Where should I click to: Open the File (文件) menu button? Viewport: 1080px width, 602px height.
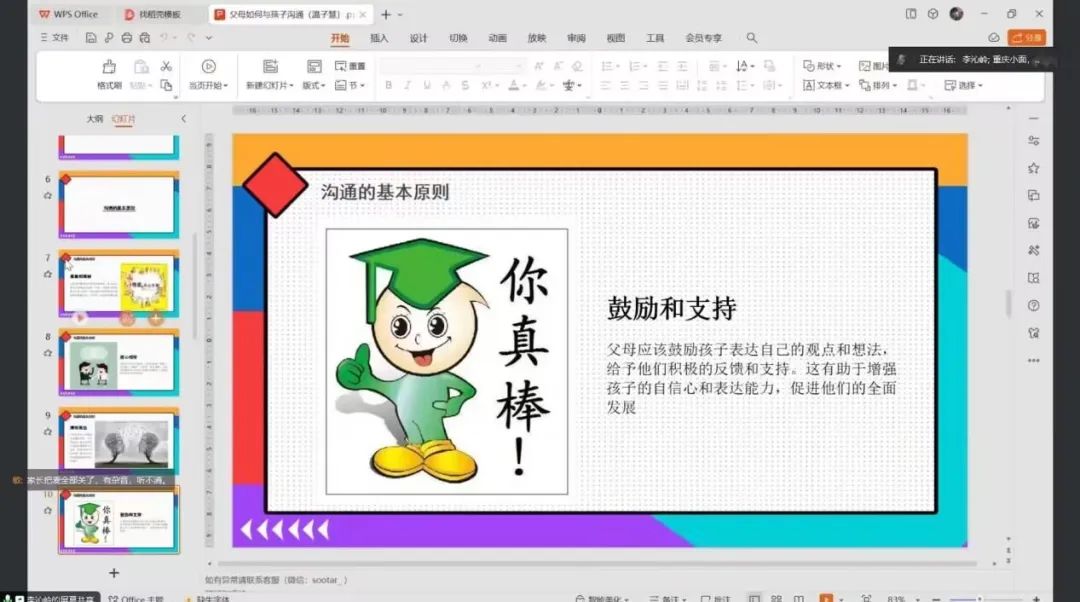click(55, 38)
